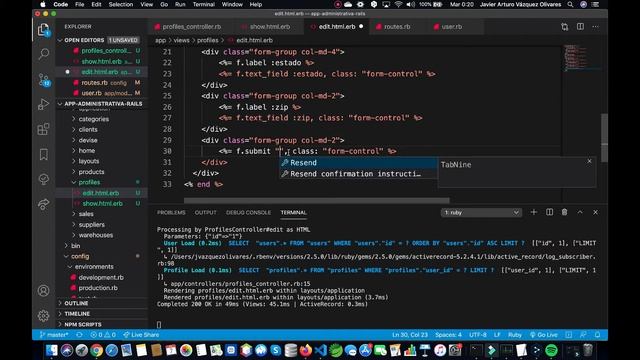Open the Bookmarks icon in activity bar
640x360 pixels.
click(43, 154)
